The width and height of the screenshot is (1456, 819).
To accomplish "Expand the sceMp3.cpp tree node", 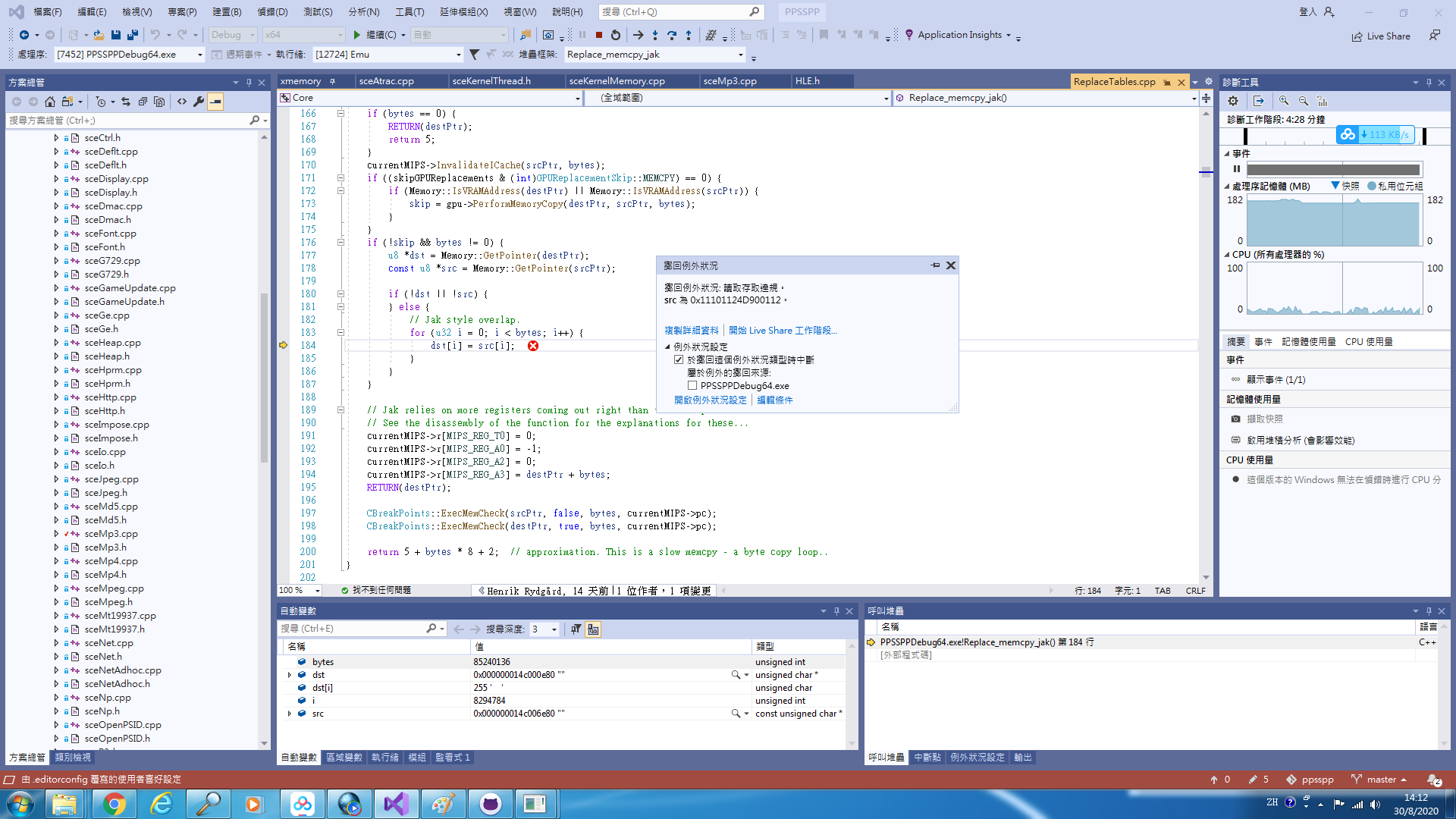I will click(x=56, y=534).
